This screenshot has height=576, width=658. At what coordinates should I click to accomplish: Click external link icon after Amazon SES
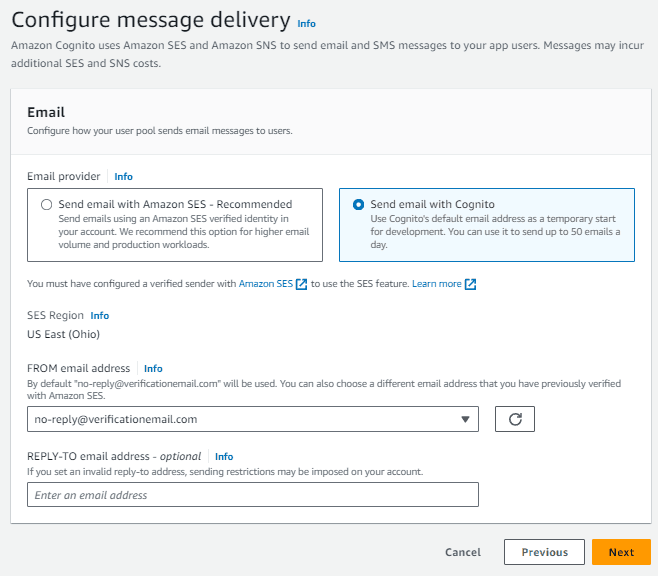click(x=301, y=284)
